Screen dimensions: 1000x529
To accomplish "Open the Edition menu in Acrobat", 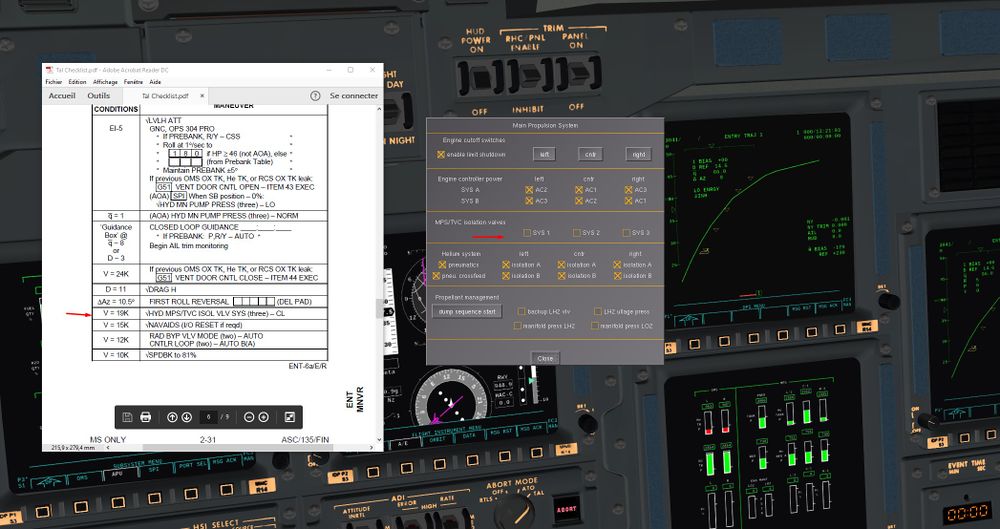I will [x=77, y=82].
